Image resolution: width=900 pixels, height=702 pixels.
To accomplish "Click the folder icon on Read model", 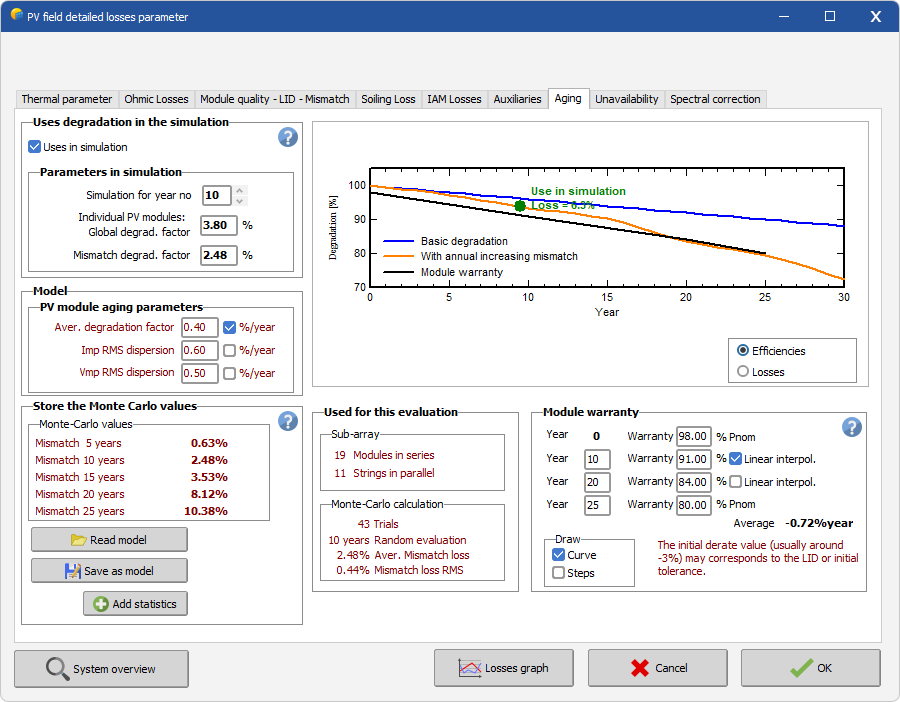I will pyautogui.click(x=78, y=540).
